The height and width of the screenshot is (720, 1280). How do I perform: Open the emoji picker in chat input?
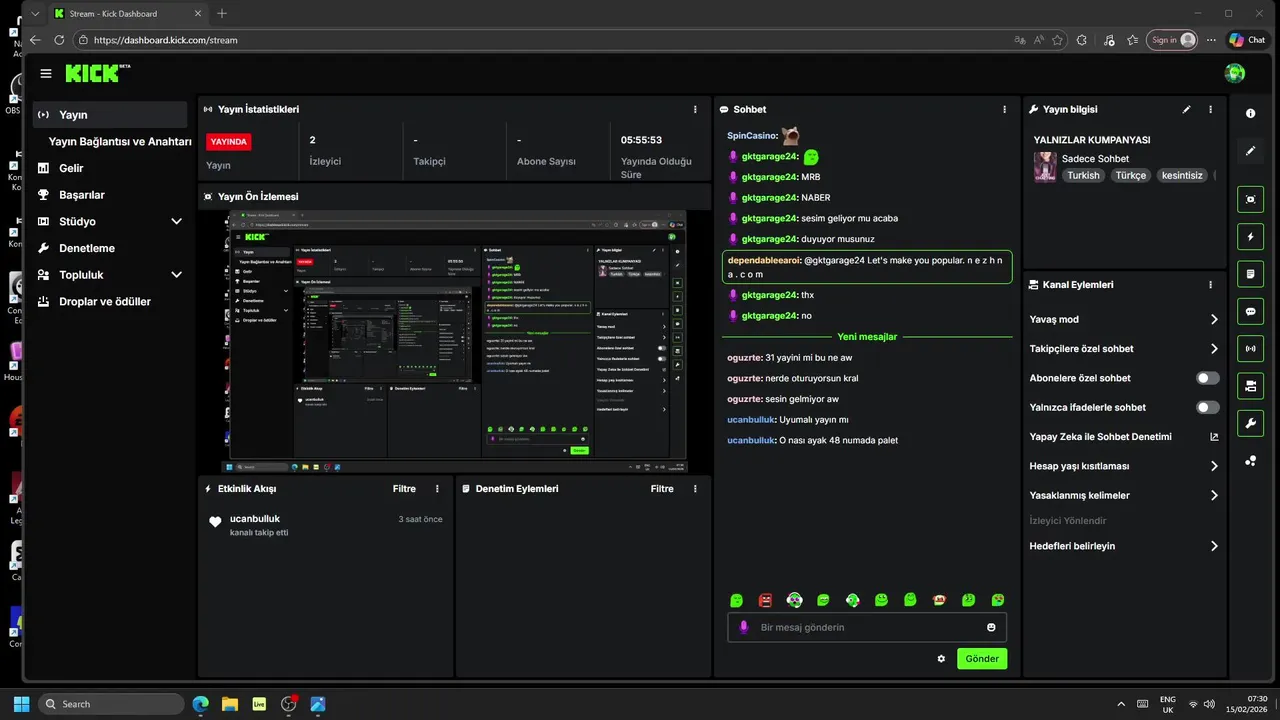point(991,627)
